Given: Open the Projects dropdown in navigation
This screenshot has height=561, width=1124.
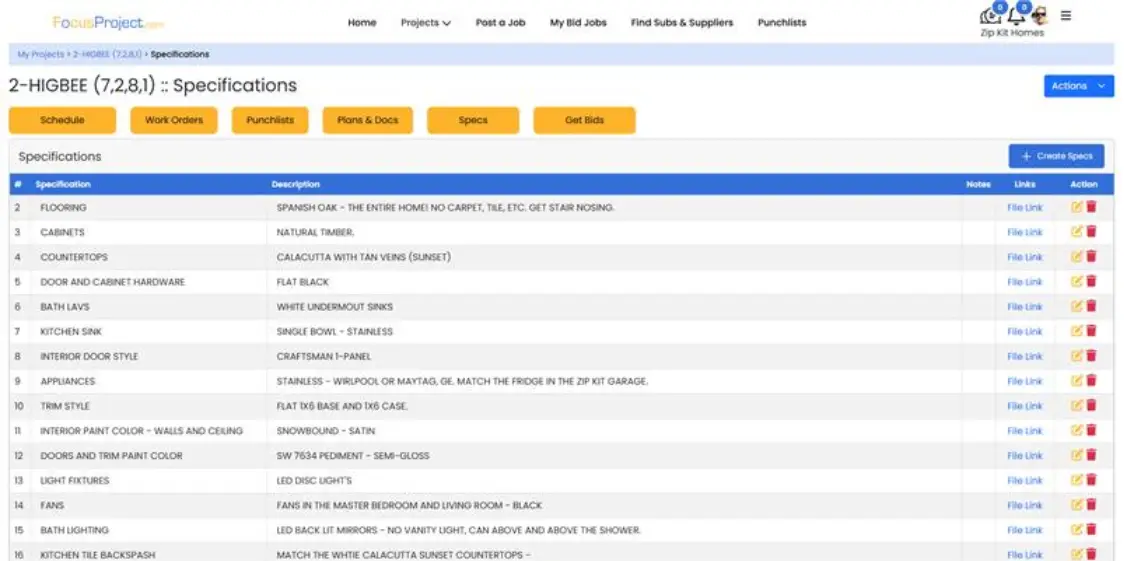Looking at the screenshot, I should pyautogui.click(x=425, y=22).
